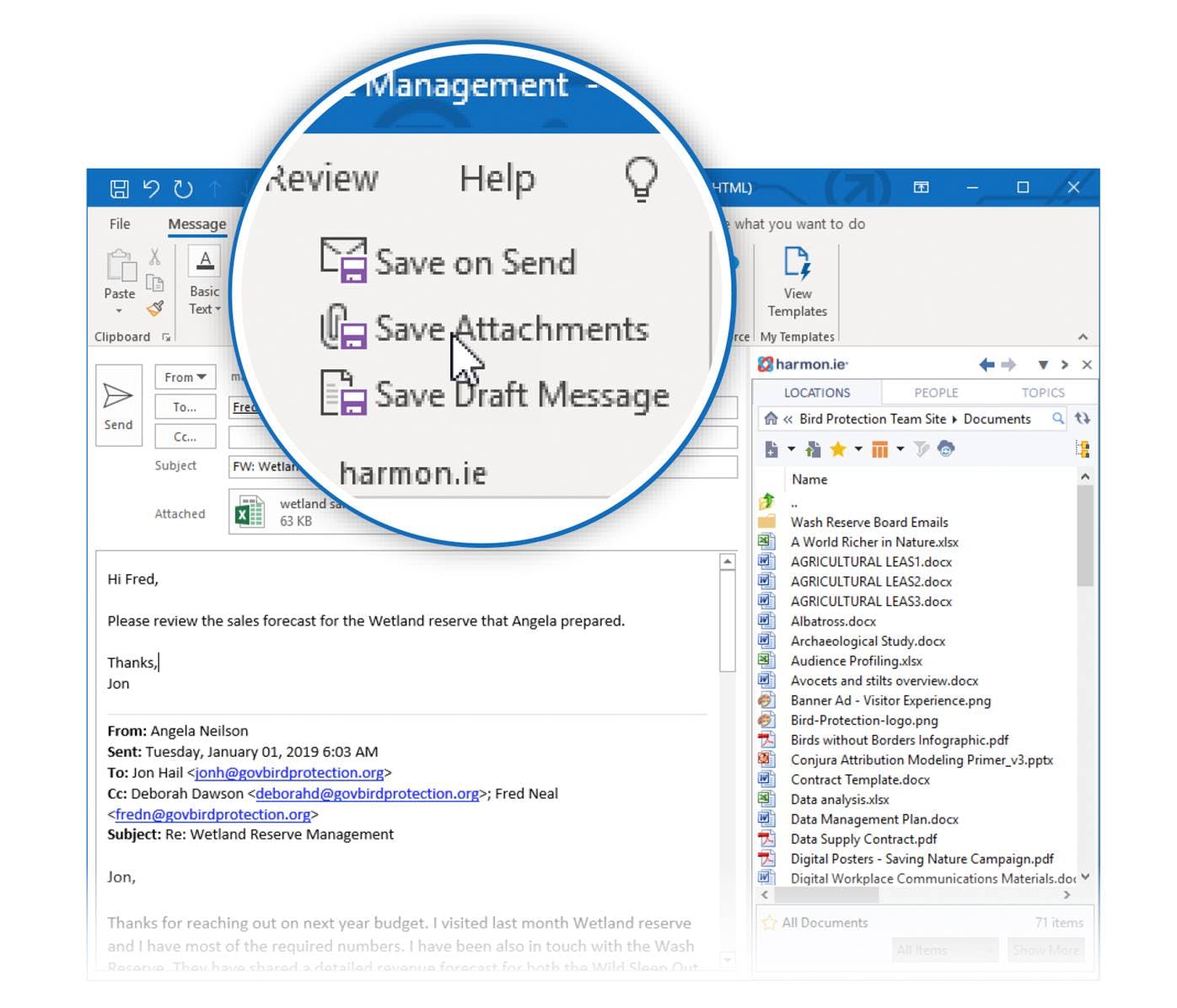1177x1008 pixels.
Task: Open the Paste dropdown arrow
Action: (x=119, y=311)
